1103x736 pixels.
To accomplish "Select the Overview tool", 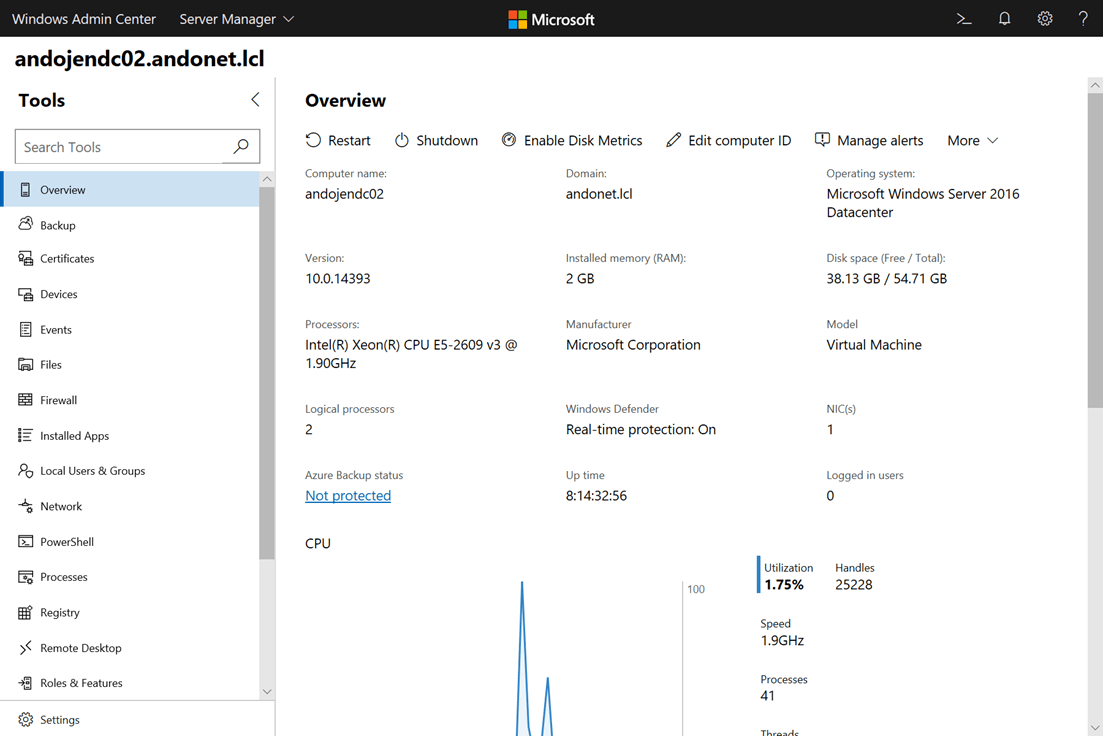I will (x=131, y=189).
